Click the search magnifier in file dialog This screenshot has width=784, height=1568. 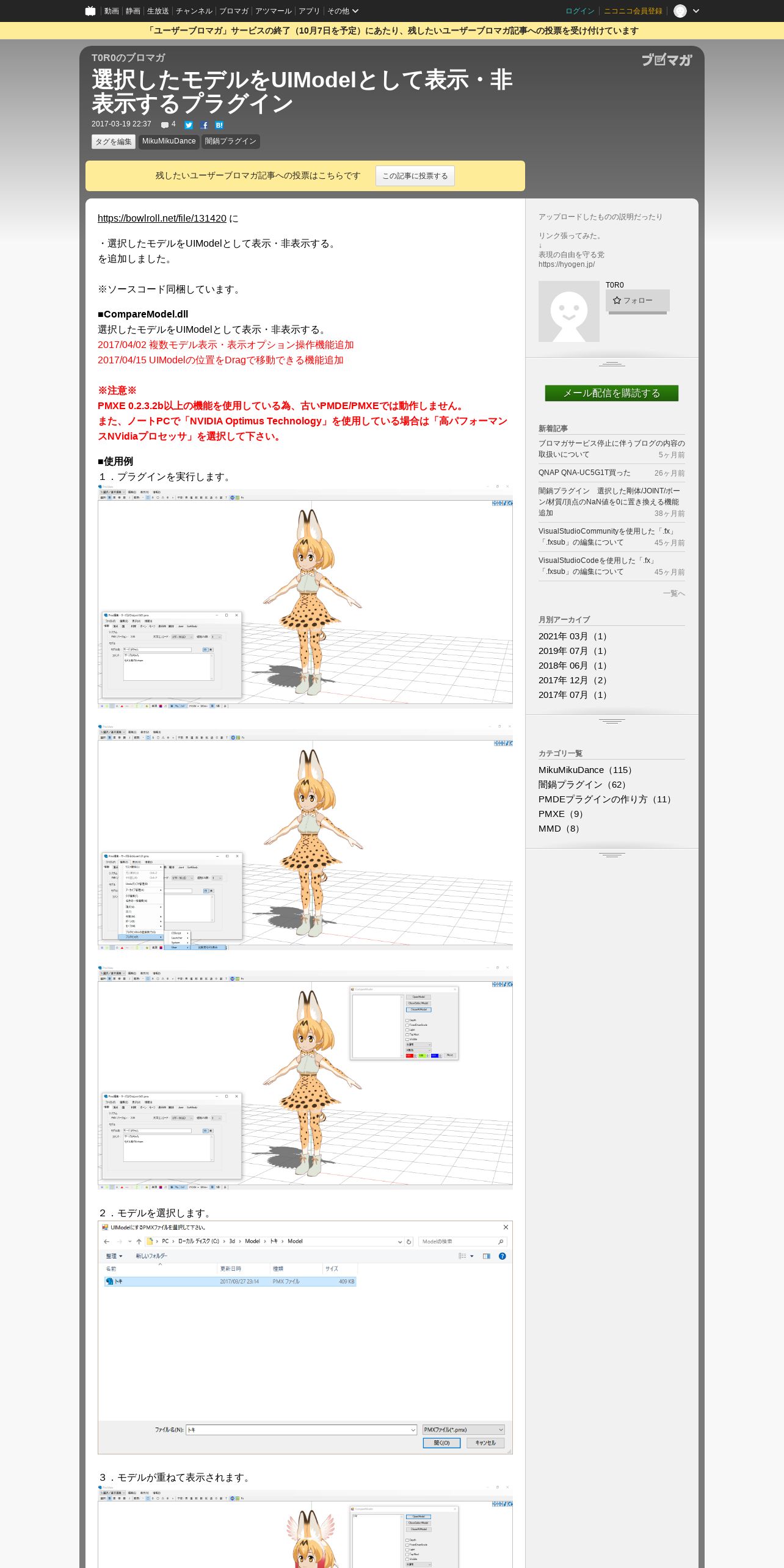[x=501, y=1241]
